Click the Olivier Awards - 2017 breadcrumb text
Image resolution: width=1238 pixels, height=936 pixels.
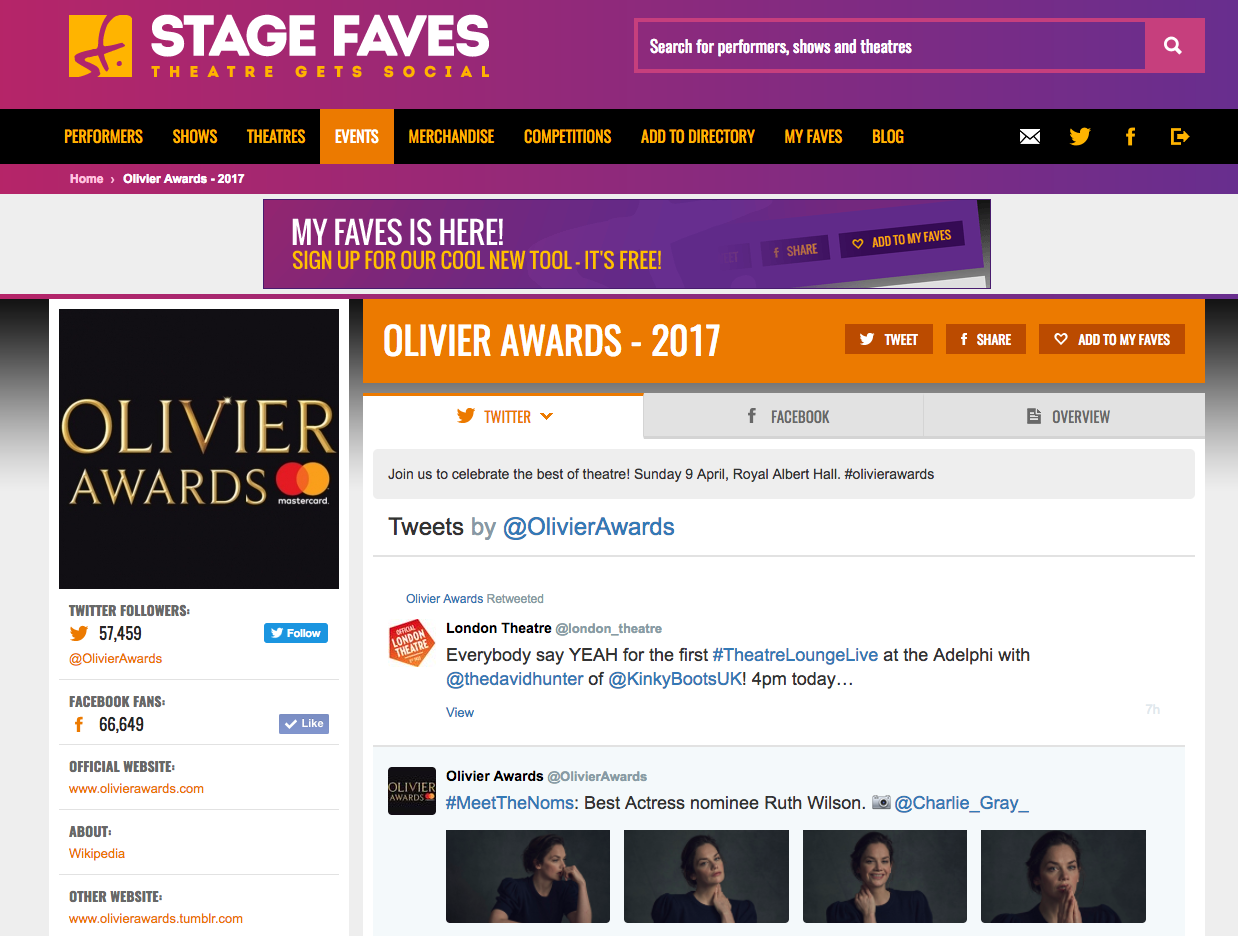click(184, 179)
